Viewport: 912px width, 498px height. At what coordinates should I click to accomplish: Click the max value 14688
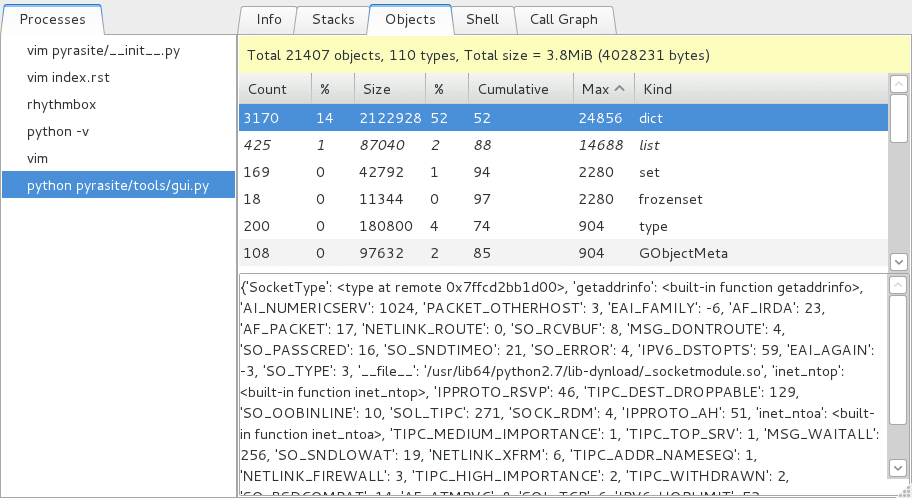(601, 145)
